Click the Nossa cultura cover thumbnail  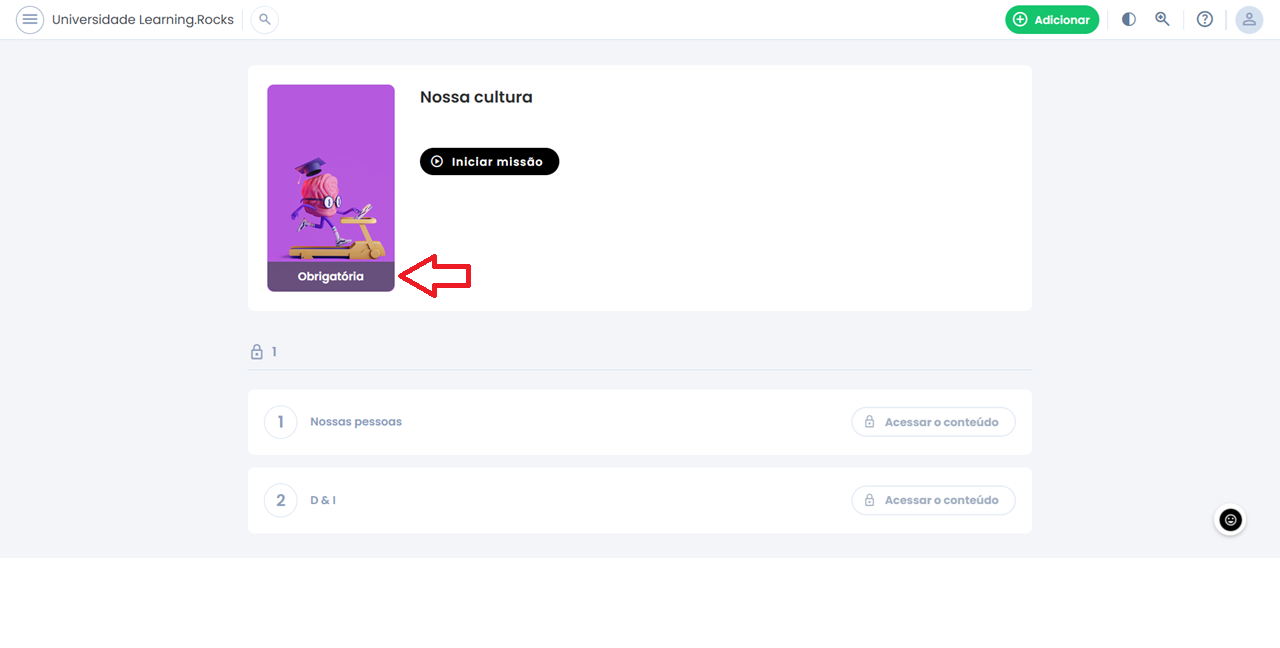tap(331, 188)
